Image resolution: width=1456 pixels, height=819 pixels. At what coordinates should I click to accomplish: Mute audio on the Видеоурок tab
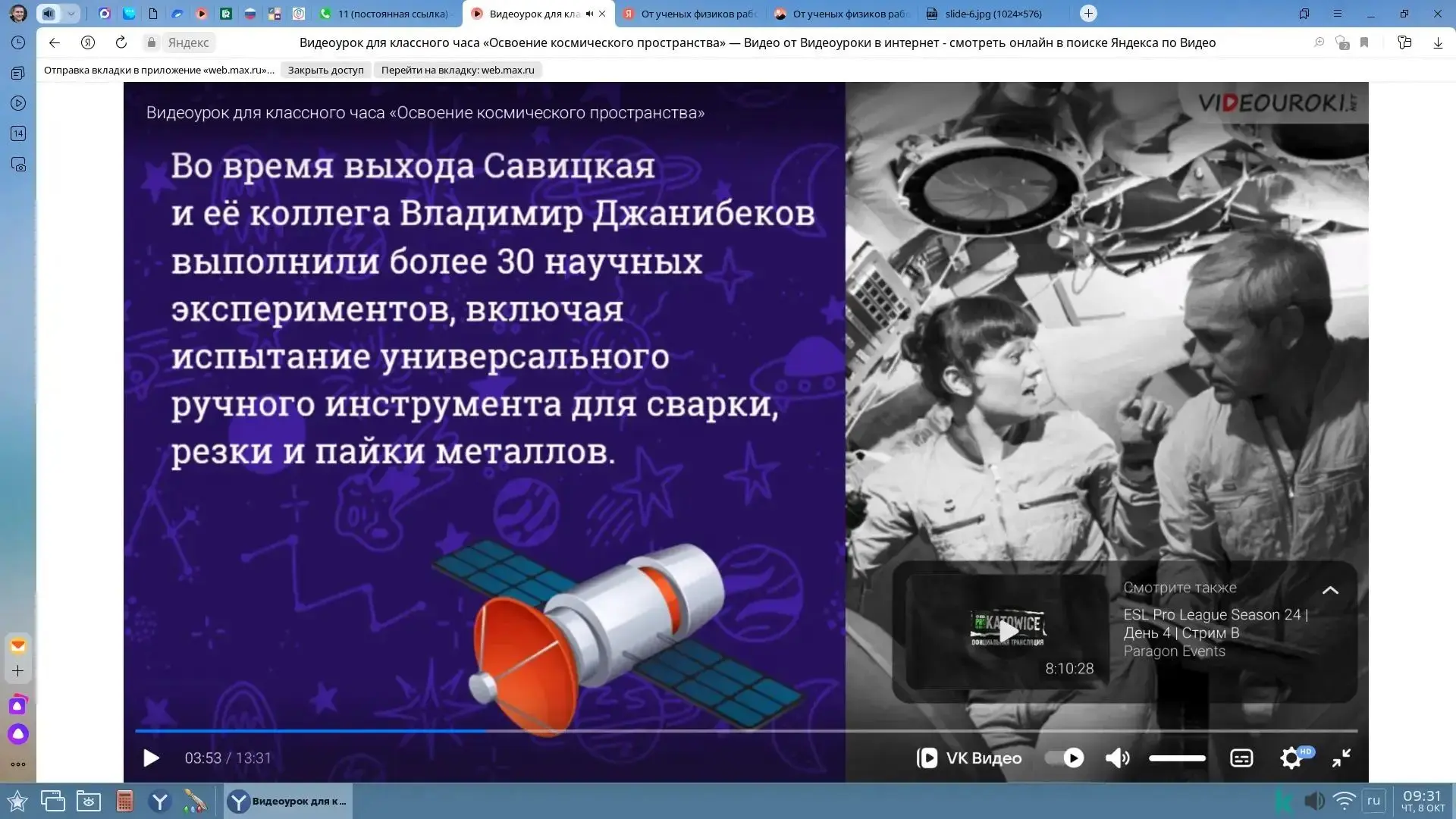[589, 14]
